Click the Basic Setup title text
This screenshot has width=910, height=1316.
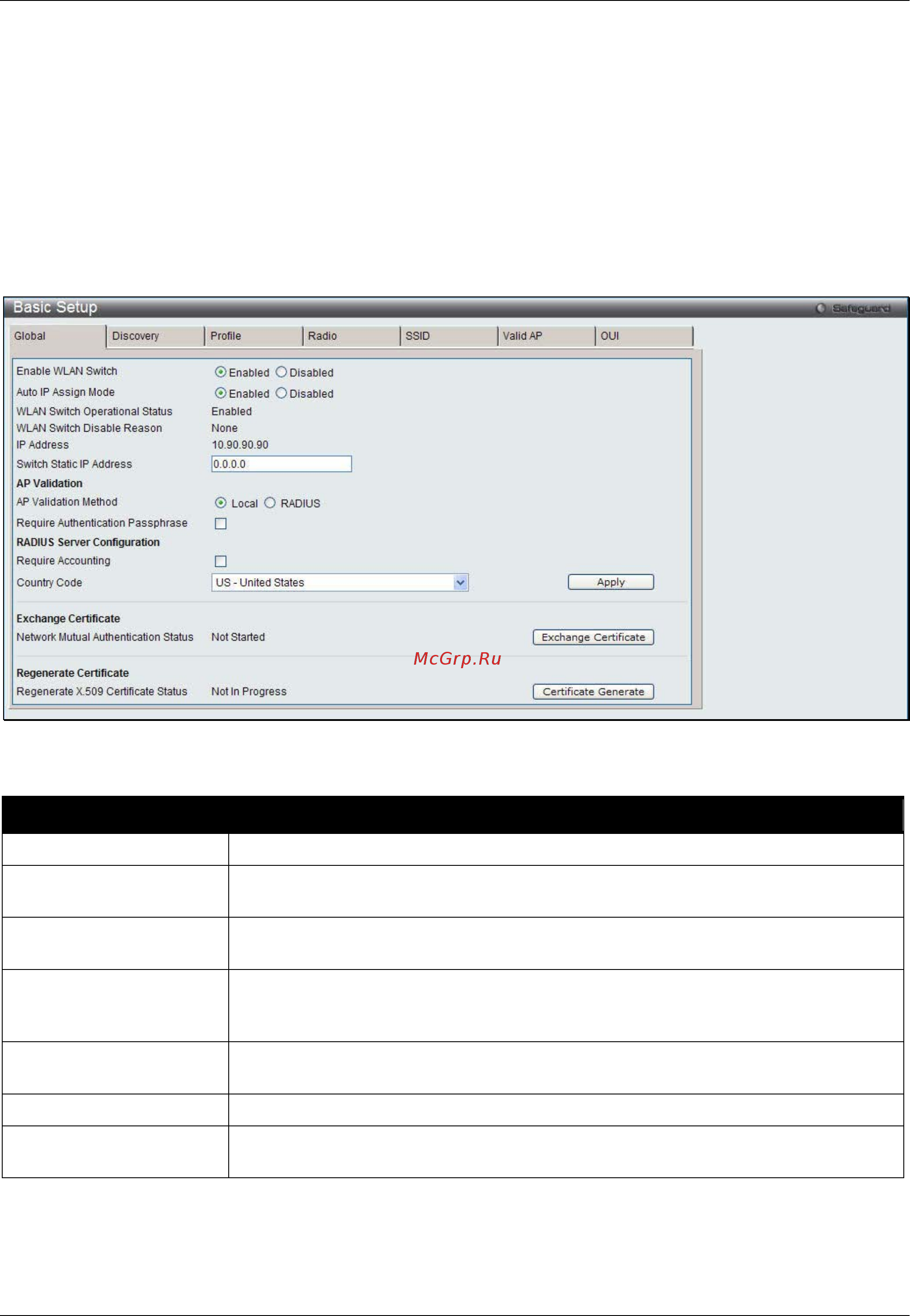pos(55,307)
